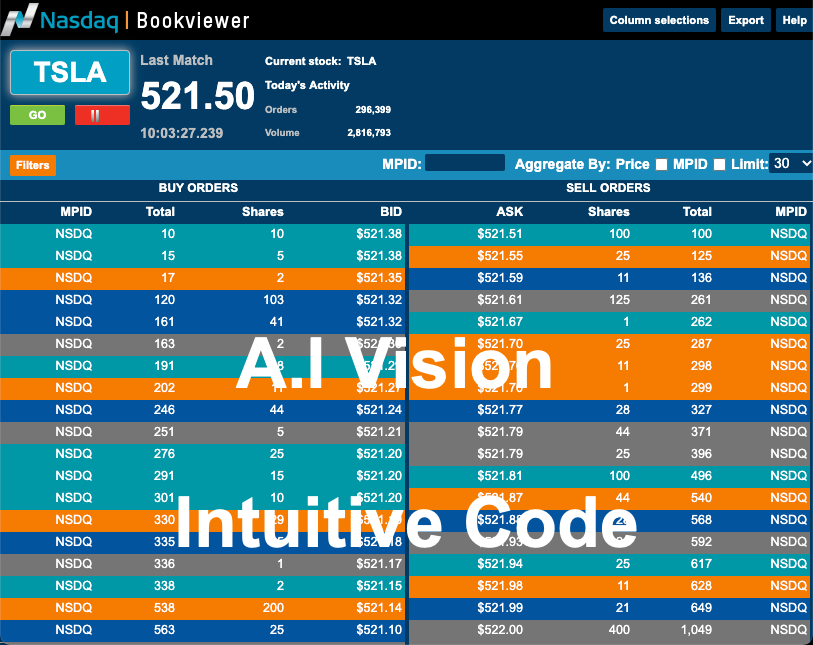This screenshot has width=813, height=645.
Task: Click ask price $521.51
Action: [x=500, y=234]
